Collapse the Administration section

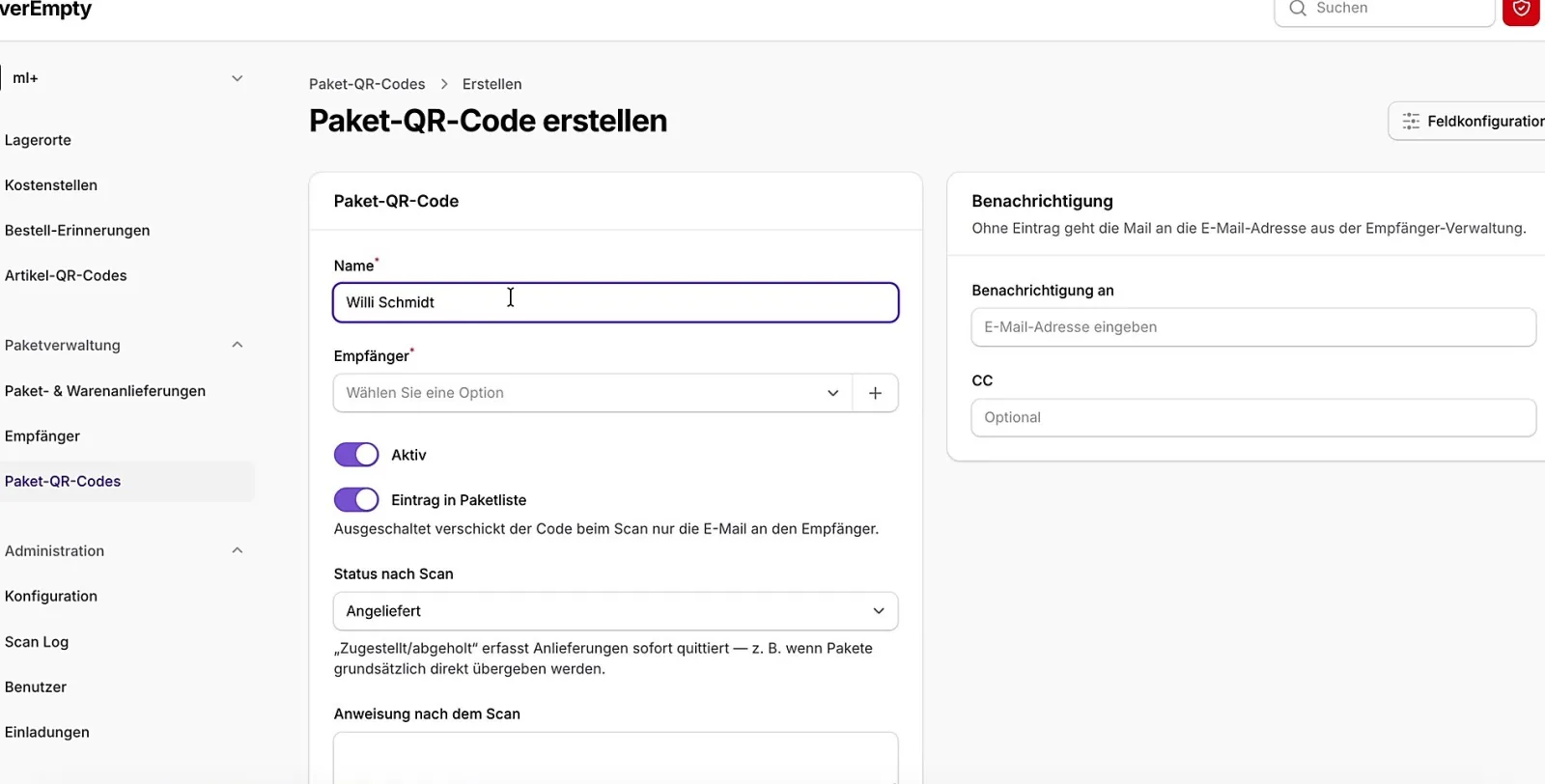(238, 551)
